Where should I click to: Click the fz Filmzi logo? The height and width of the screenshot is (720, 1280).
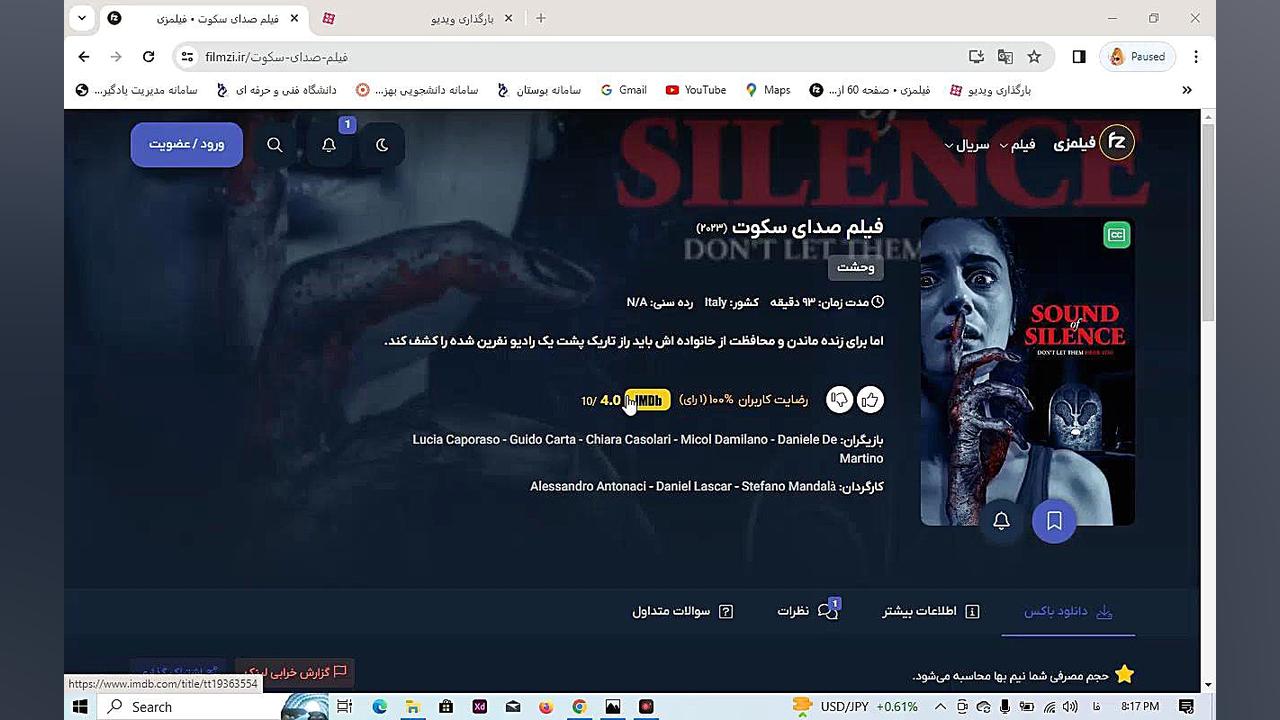coord(1117,142)
